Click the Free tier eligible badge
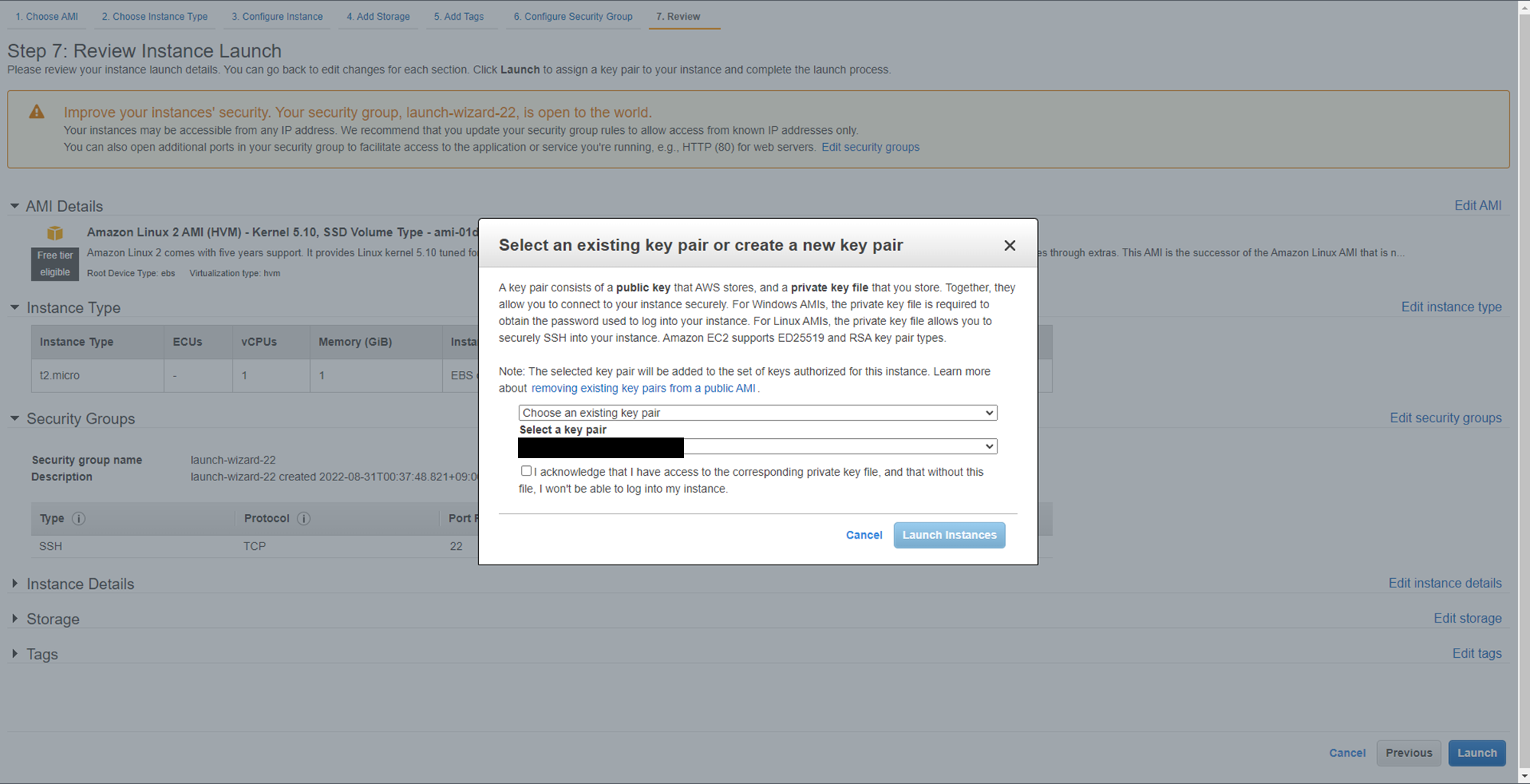 55,264
